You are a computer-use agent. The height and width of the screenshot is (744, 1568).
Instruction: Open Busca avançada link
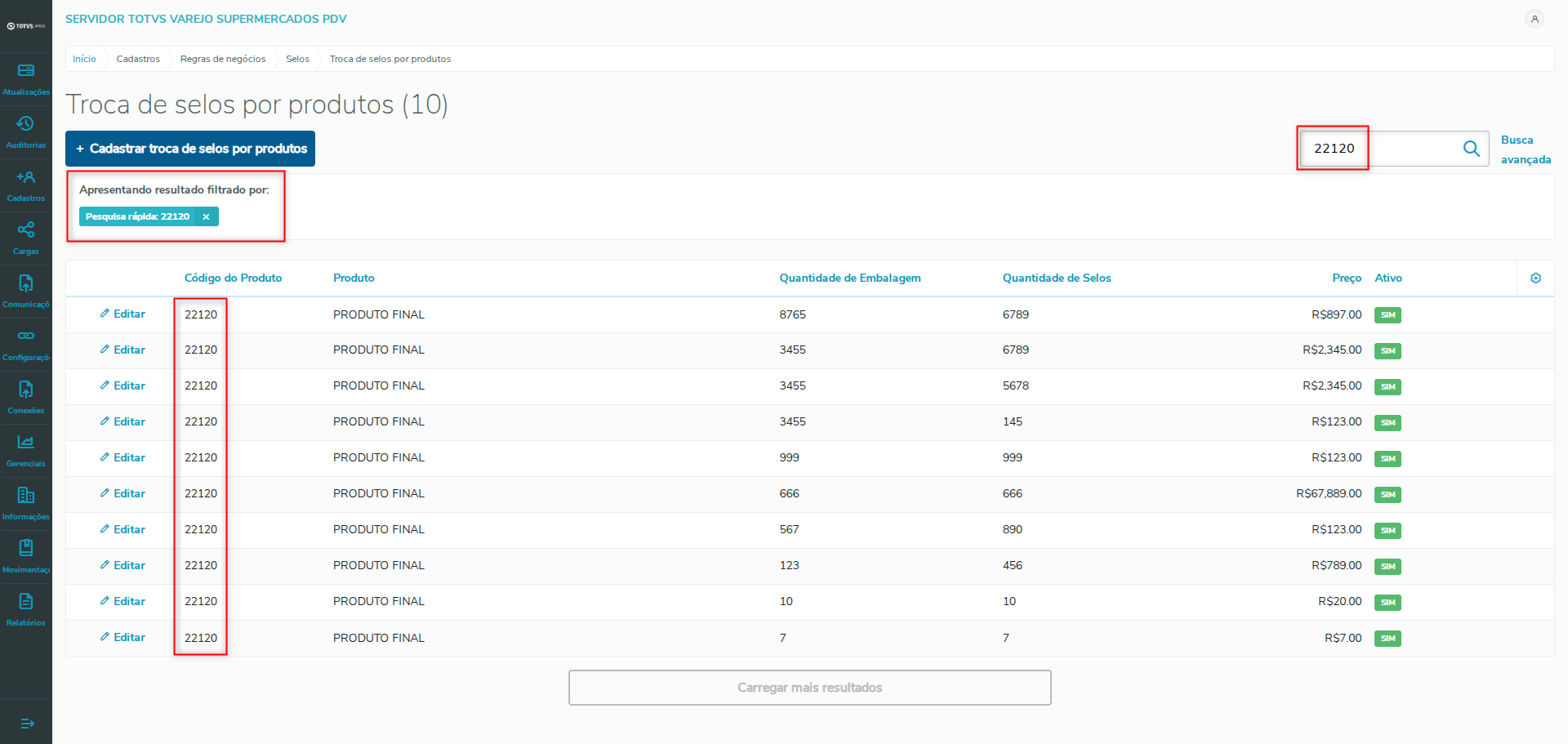1525,149
